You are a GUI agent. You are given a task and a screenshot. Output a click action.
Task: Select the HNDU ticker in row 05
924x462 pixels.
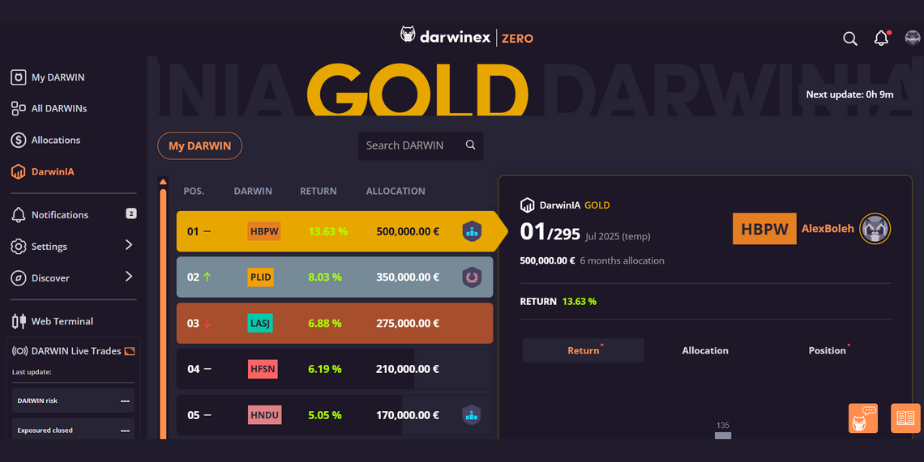click(x=265, y=415)
